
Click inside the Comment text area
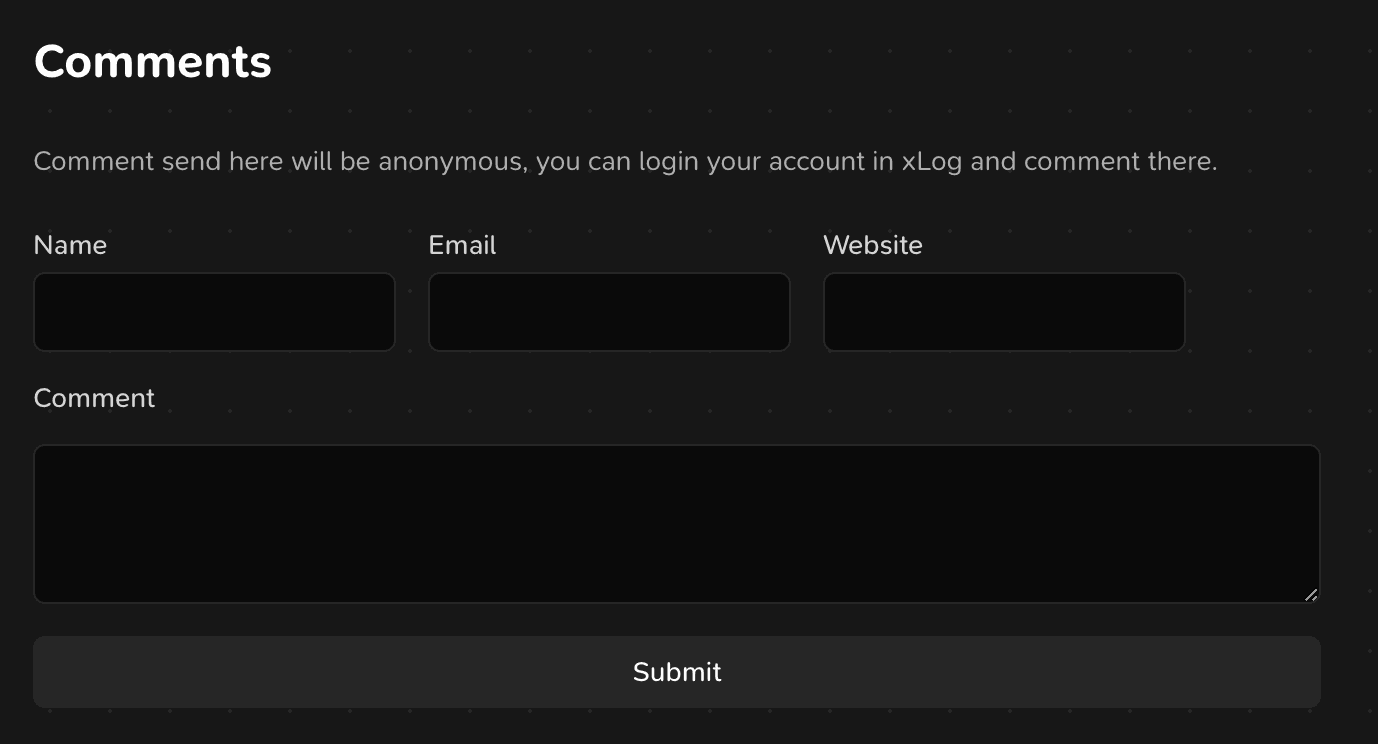click(x=676, y=524)
